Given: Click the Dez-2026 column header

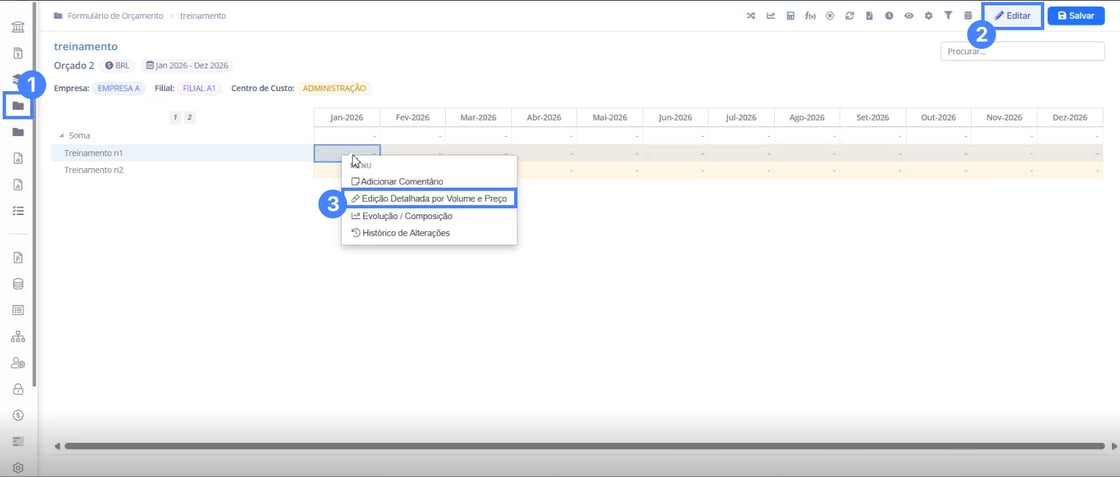Looking at the screenshot, I should pyautogui.click(x=1070, y=117).
